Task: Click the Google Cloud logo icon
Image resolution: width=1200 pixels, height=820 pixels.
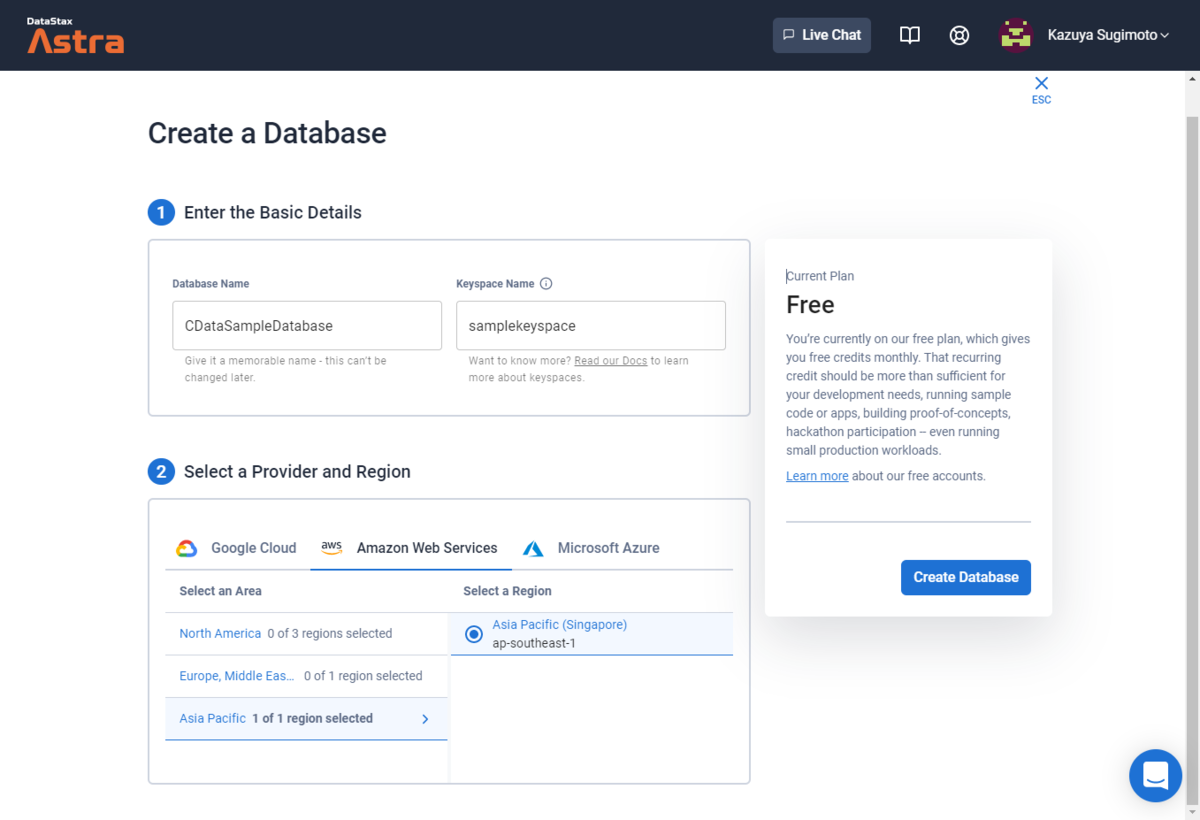Action: (x=186, y=548)
